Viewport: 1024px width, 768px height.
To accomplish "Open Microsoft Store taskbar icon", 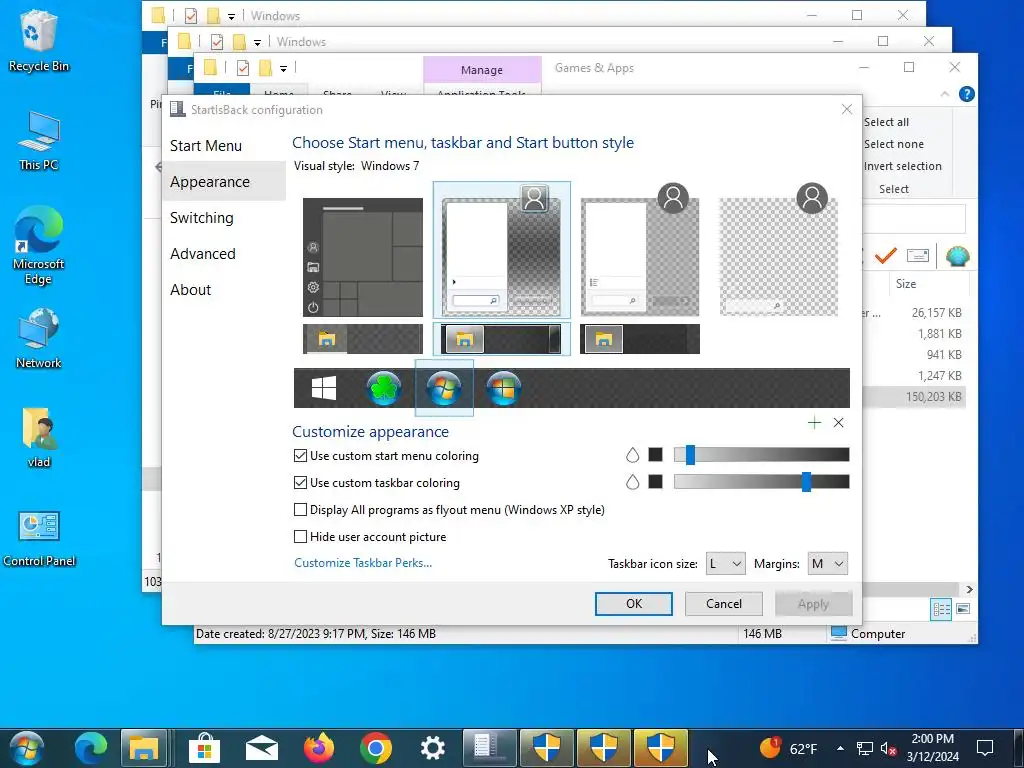I will point(204,748).
